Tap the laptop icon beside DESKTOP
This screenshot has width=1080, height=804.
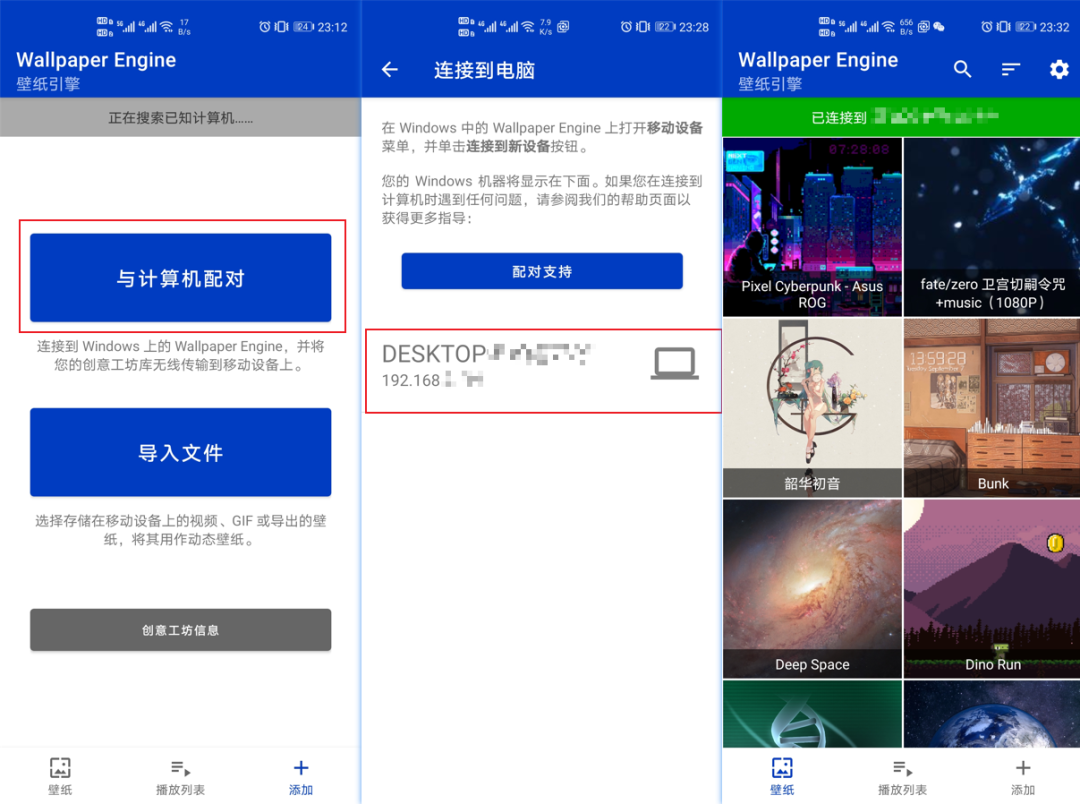click(x=675, y=364)
